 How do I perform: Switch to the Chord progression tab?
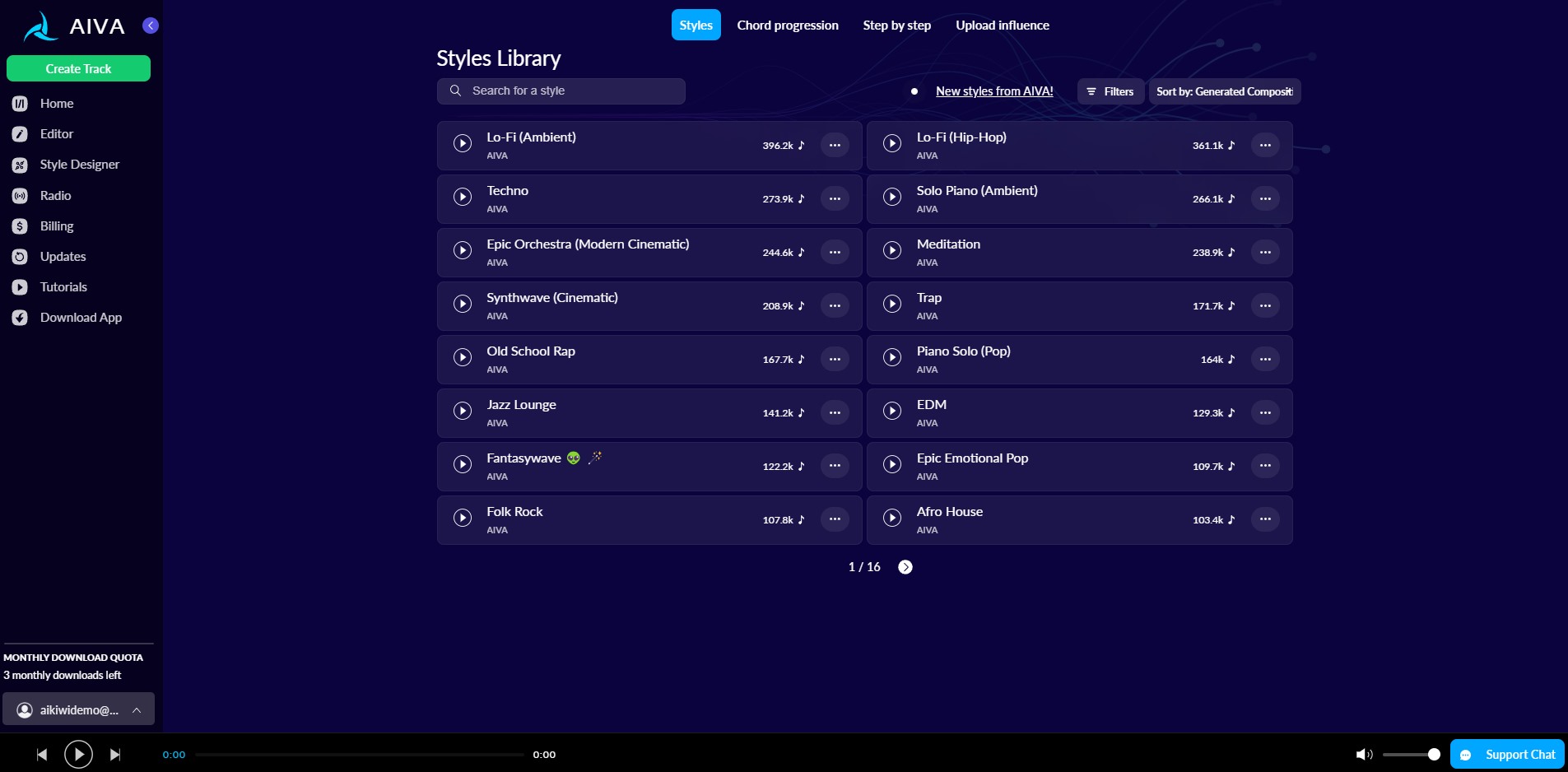coord(788,25)
